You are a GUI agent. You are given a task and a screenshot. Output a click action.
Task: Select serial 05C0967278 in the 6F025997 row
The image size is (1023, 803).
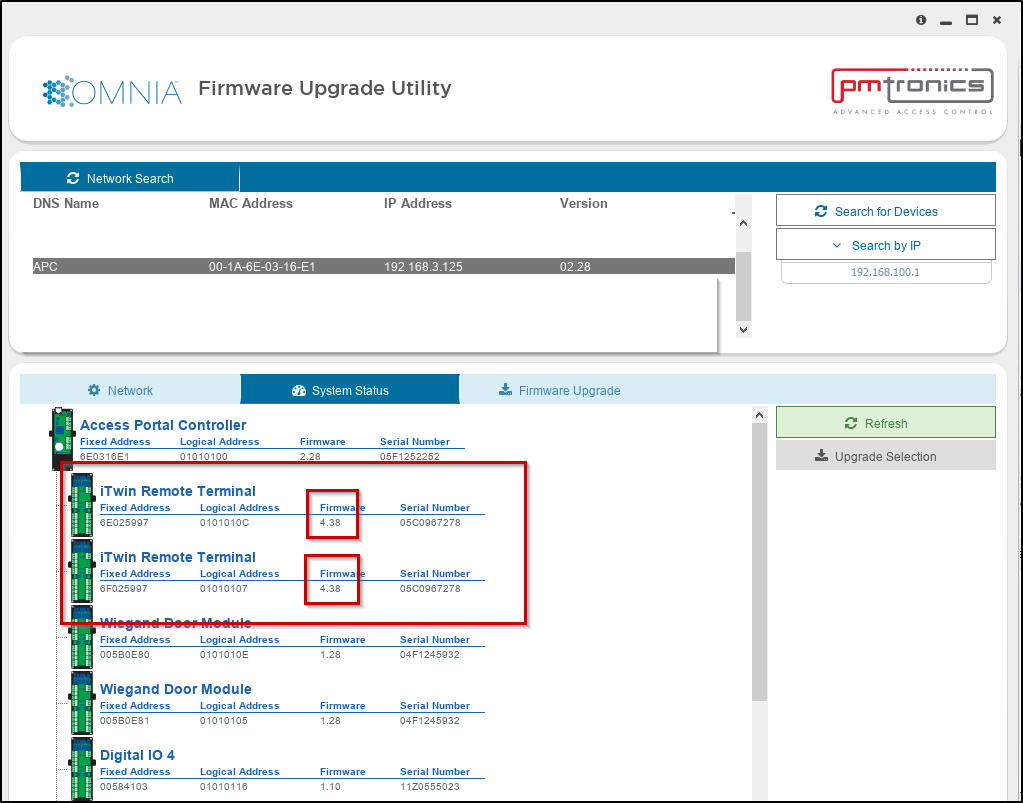(430, 588)
